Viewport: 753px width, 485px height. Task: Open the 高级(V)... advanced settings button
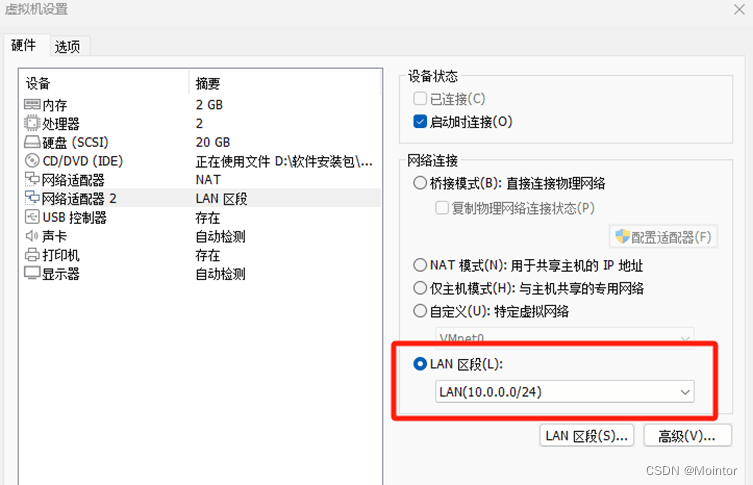(x=687, y=436)
